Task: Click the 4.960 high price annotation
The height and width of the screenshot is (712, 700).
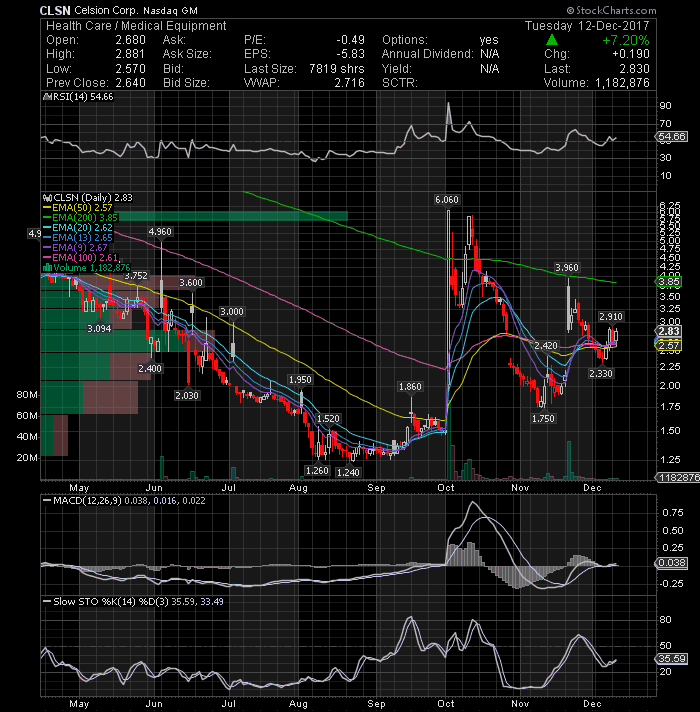Action: pos(160,232)
